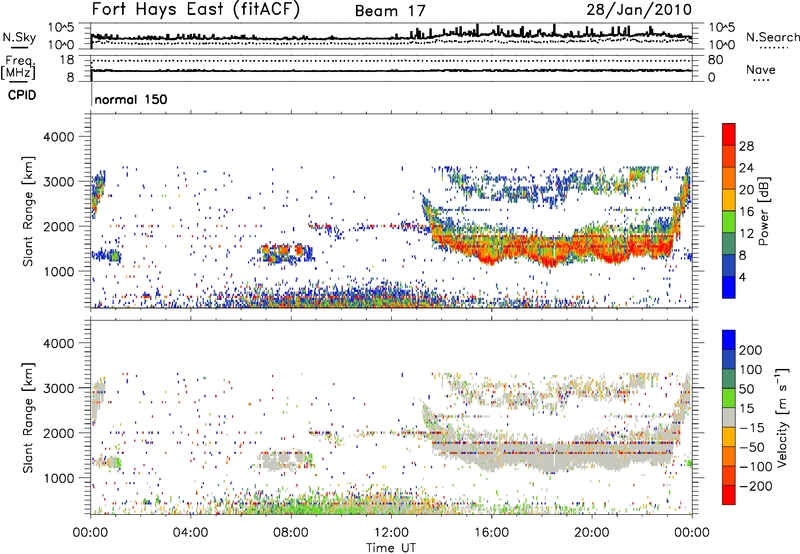The height and width of the screenshot is (554, 800).
Task: Pick the green Velocity segment between 15 and 50
Action: coord(729,398)
